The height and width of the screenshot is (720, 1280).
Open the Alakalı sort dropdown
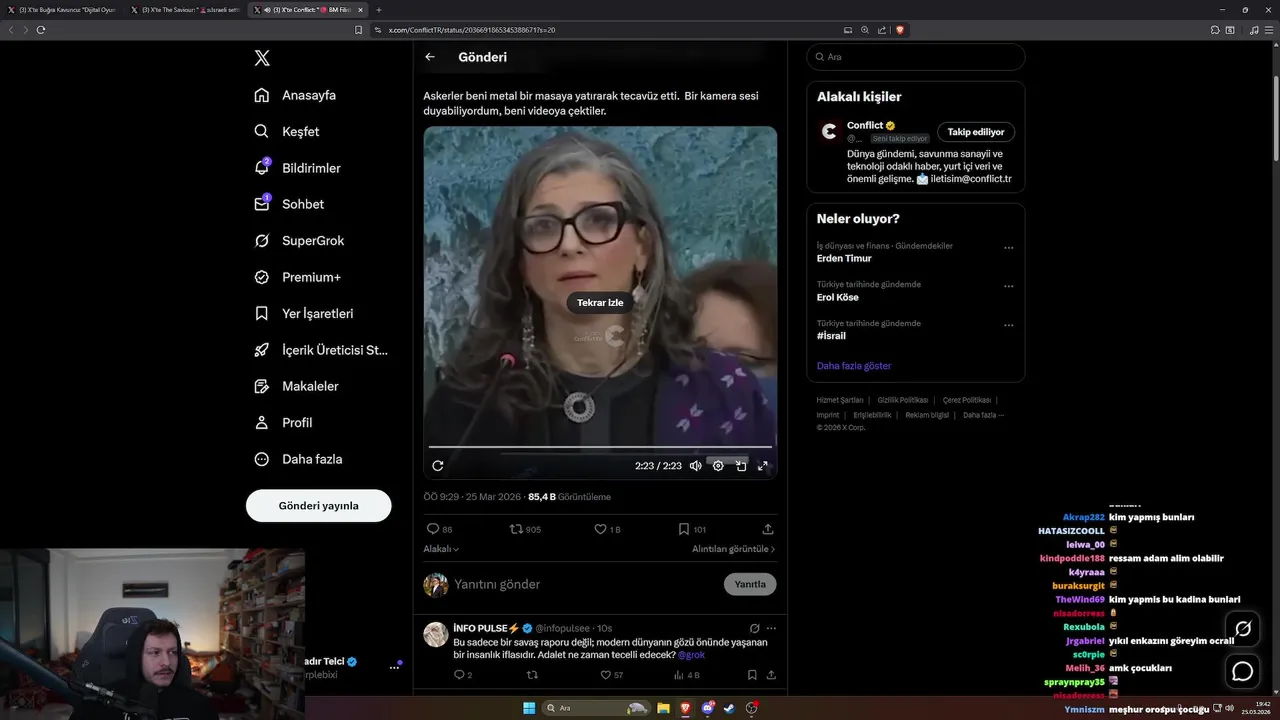click(441, 549)
